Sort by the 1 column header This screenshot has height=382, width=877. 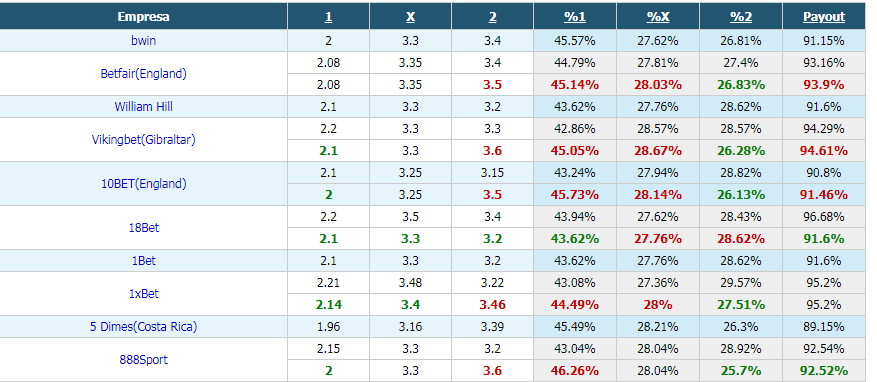[x=328, y=17]
